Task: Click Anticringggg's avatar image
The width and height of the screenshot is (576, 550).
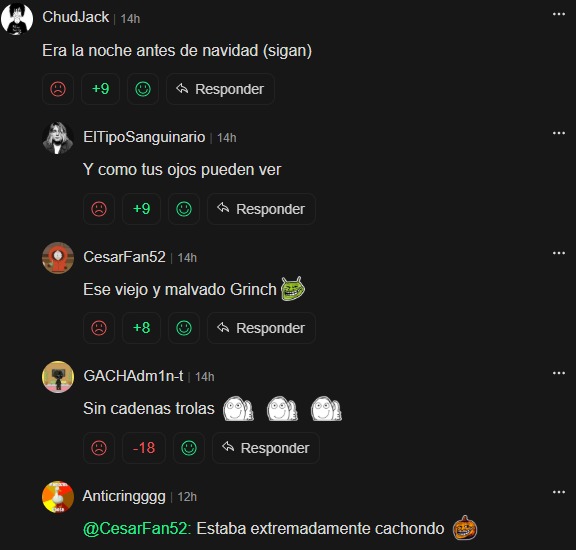Action: pyautogui.click(x=58, y=497)
